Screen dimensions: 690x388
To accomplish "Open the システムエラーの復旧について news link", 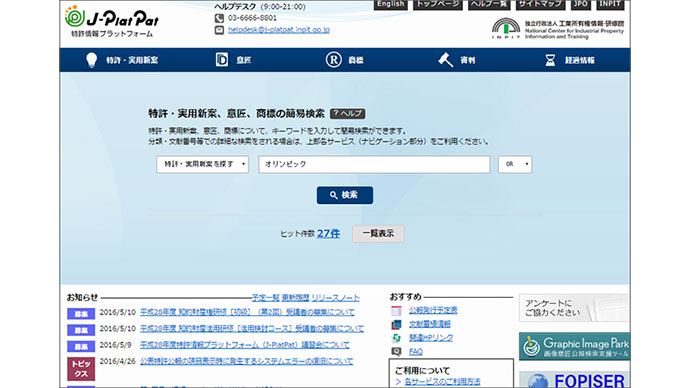I will (x=246, y=361).
